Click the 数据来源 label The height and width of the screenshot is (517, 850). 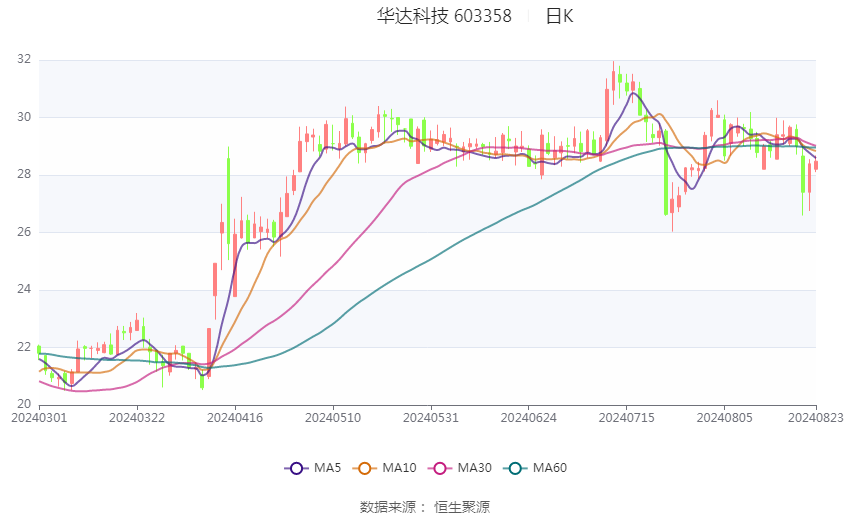[388, 507]
